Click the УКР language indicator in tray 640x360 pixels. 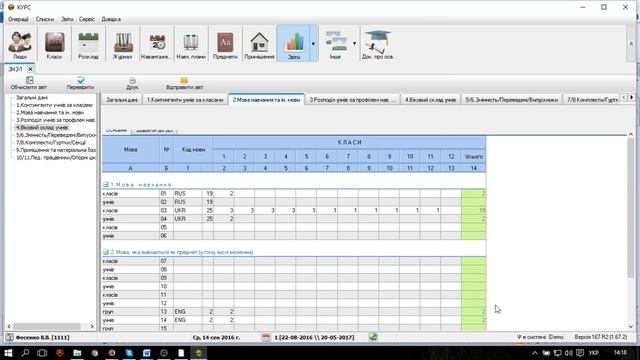pos(594,353)
